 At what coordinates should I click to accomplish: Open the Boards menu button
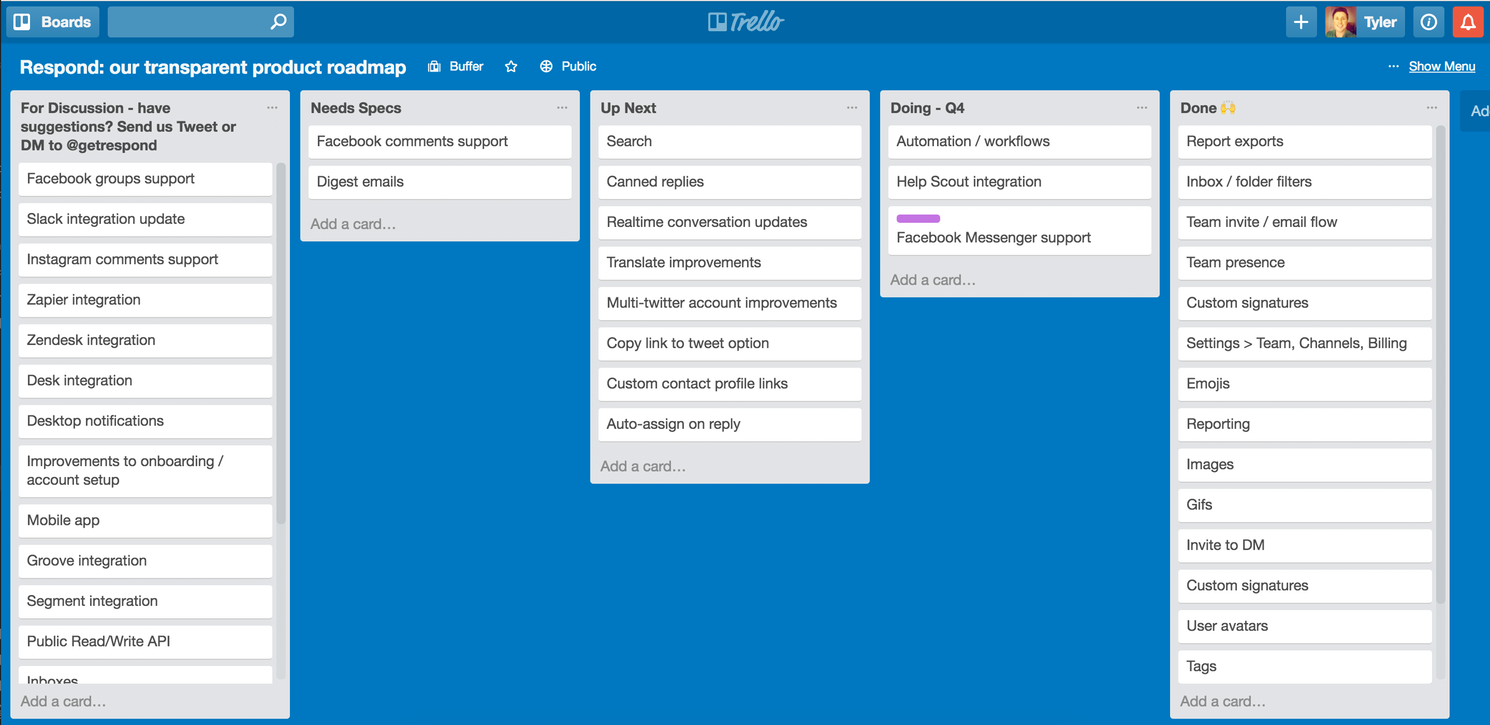pos(52,21)
